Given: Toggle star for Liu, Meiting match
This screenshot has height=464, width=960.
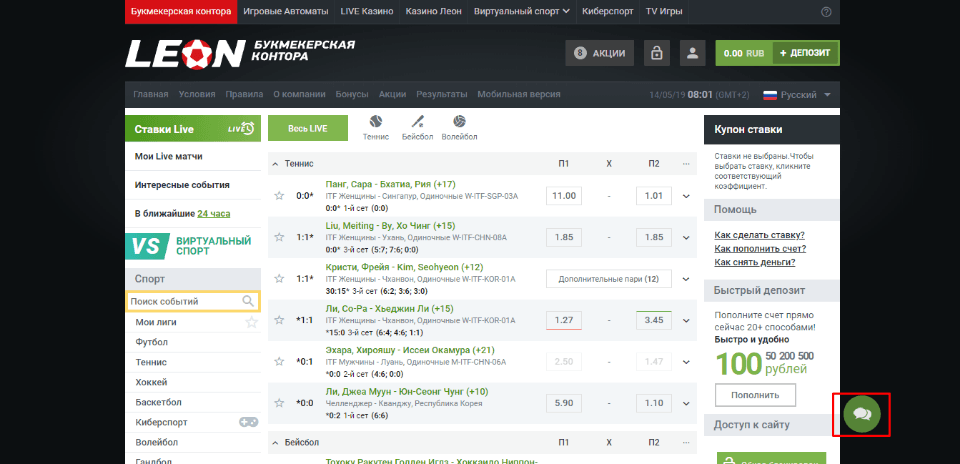Looking at the screenshot, I should (x=279, y=238).
